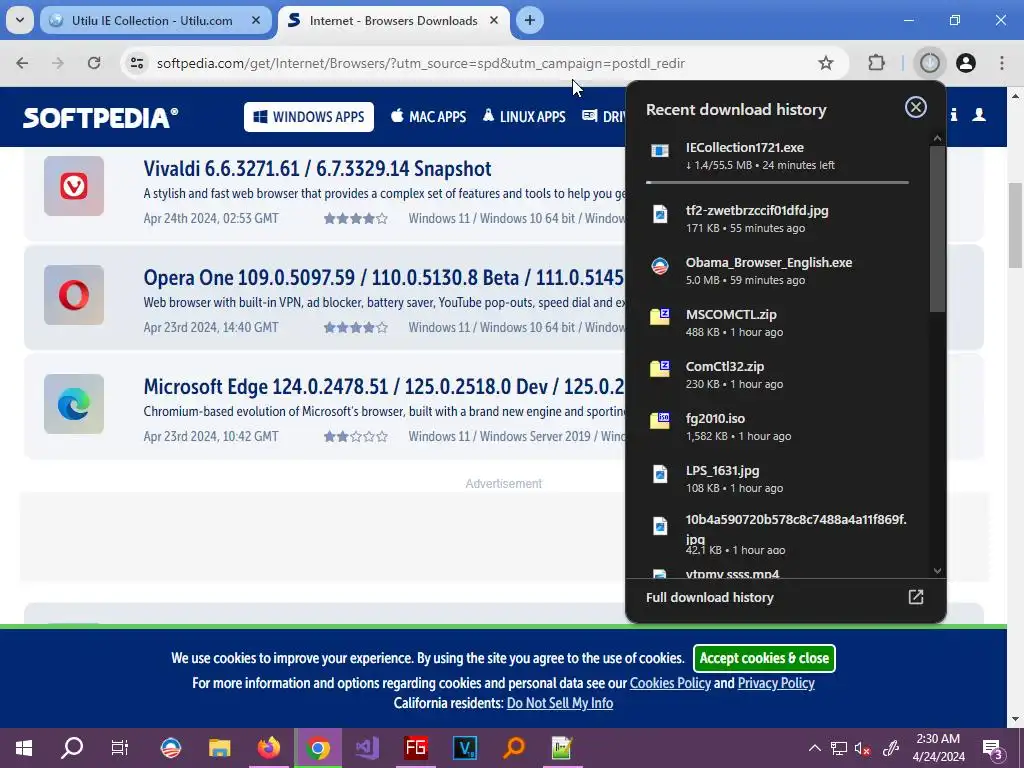The width and height of the screenshot is (1024, 768).
Task: Open File Explorer from the taskbar
Action: (219, 748)
